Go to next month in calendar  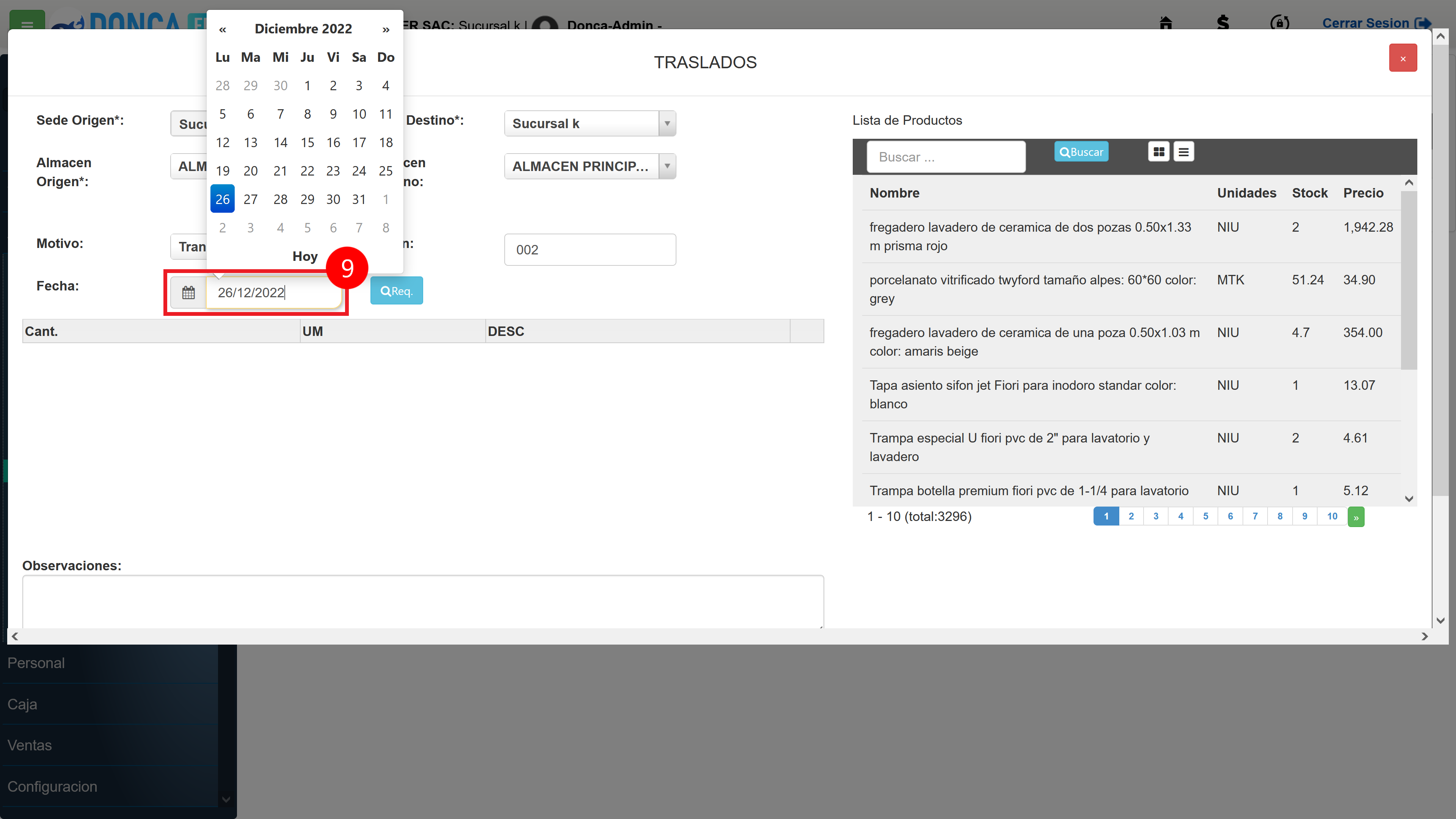pos(386,29)
